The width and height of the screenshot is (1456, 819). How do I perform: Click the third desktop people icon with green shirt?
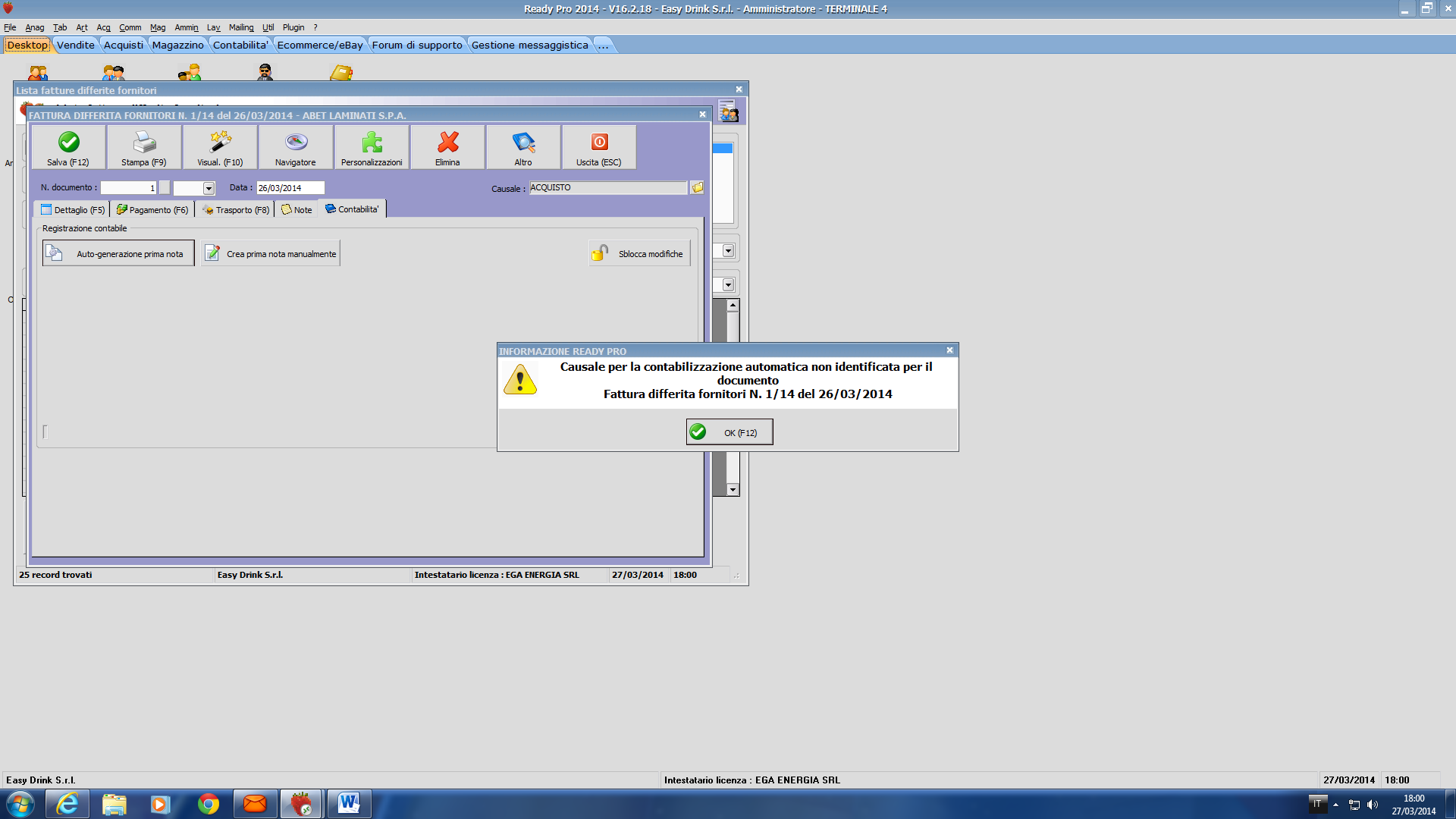[190, 73]
